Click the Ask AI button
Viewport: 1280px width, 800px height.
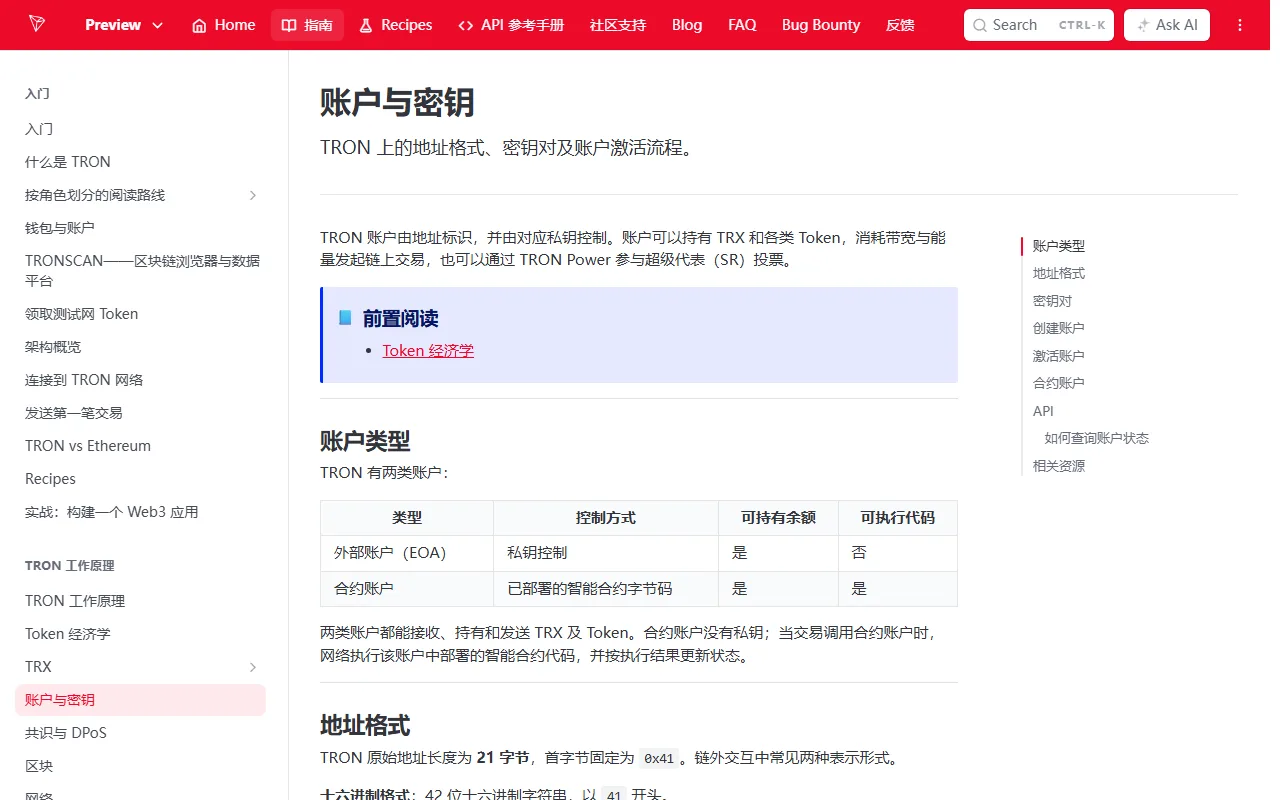click(1167, 25)
